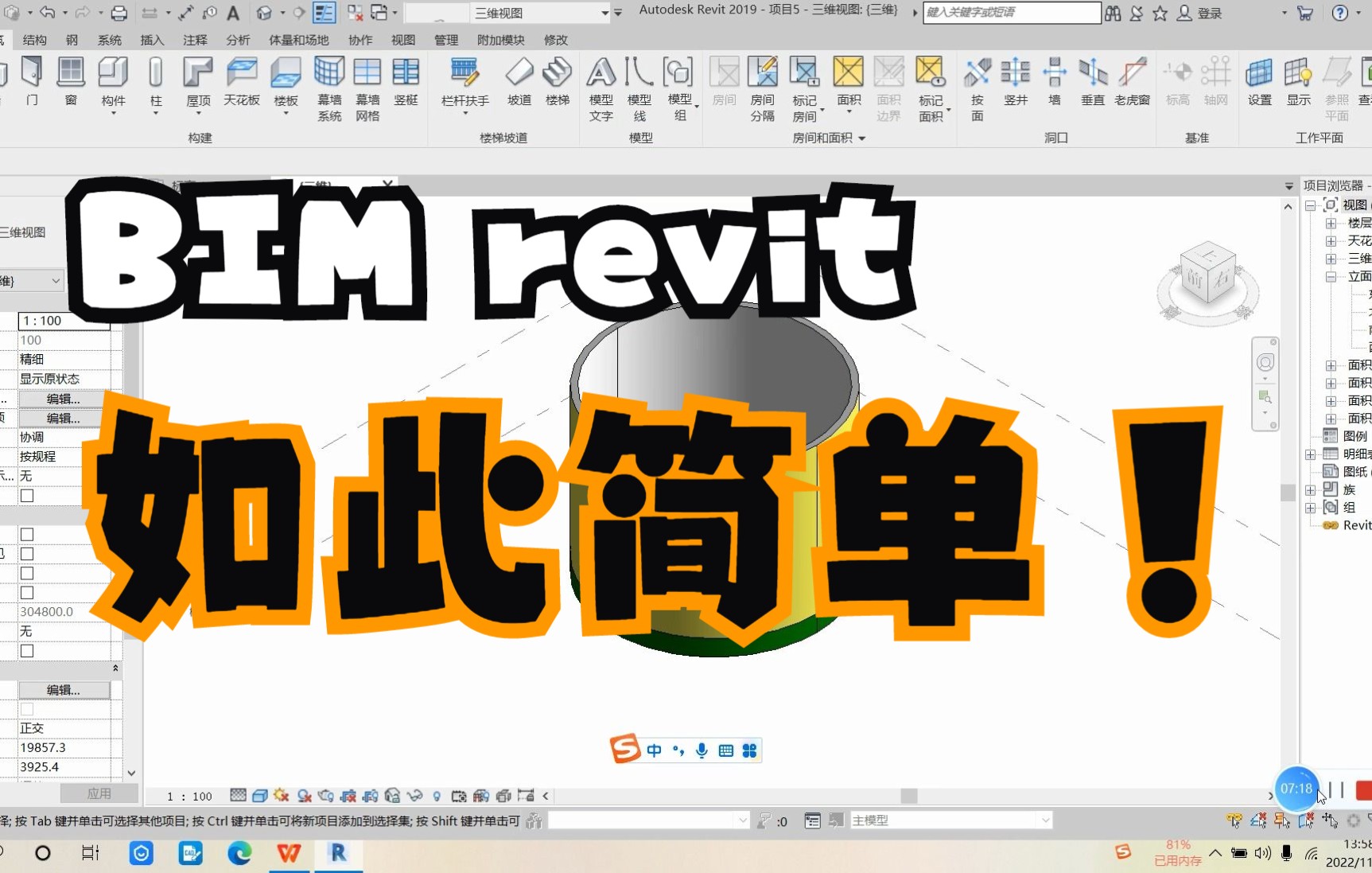1372x873 pixels.
Task: Switch to the 注释 ribbon tab
Action: click(195, 40)
